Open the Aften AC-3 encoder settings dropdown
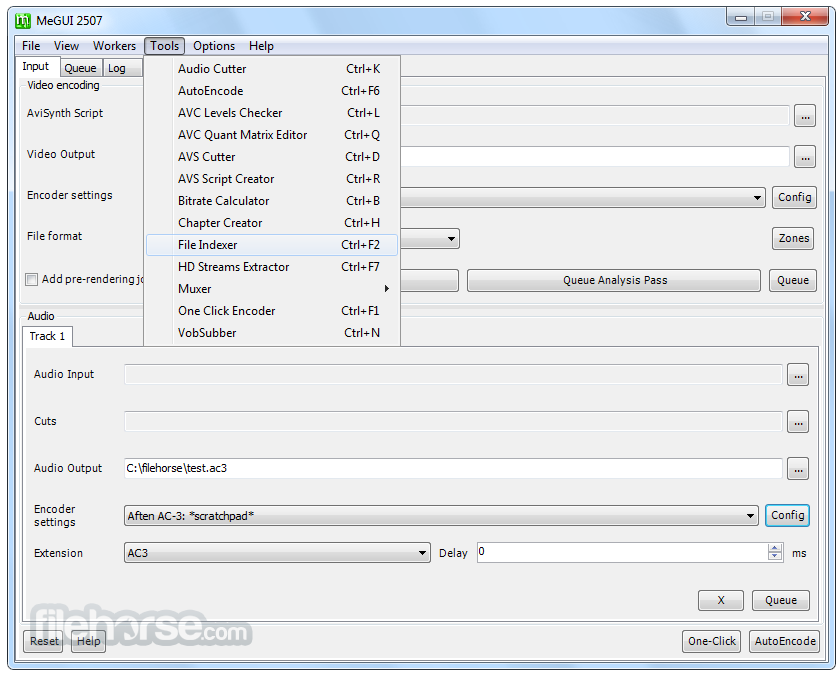This screenshot has width=840, height=676. tap(750, 516)
